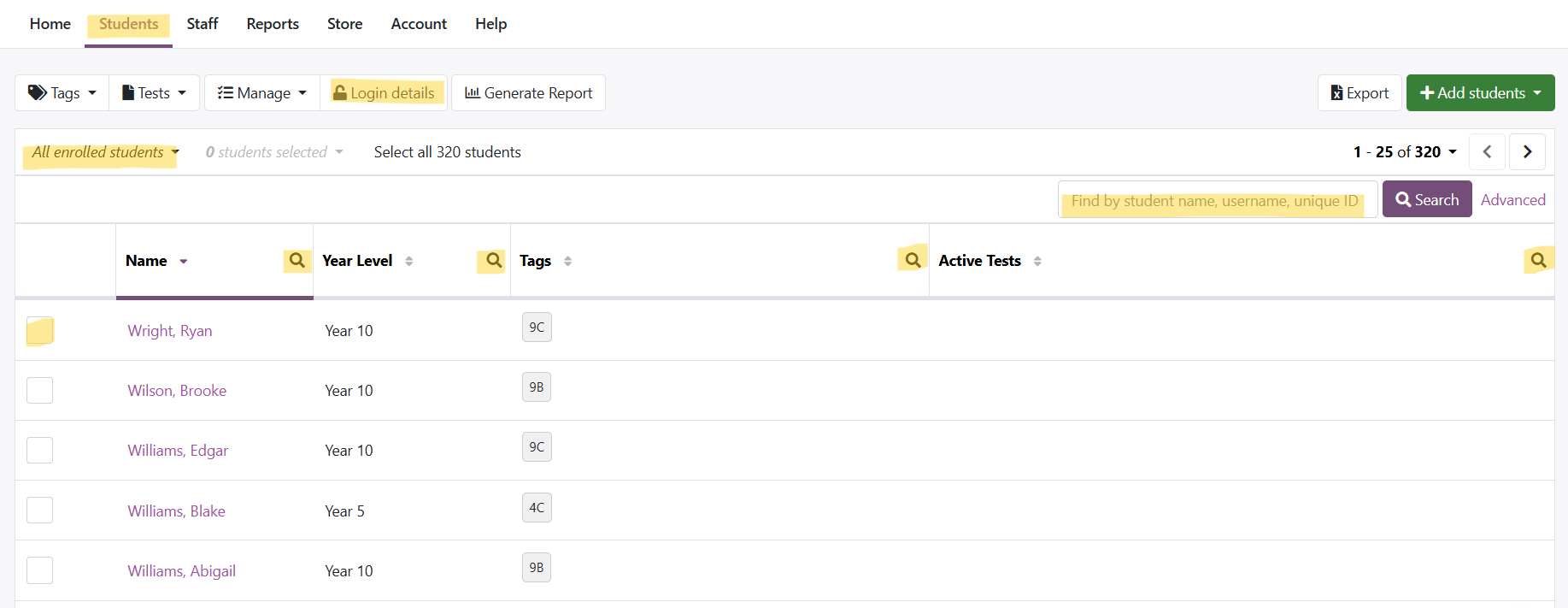
Task: Click the search icon in Name column
Action: (x=297, y=260)
